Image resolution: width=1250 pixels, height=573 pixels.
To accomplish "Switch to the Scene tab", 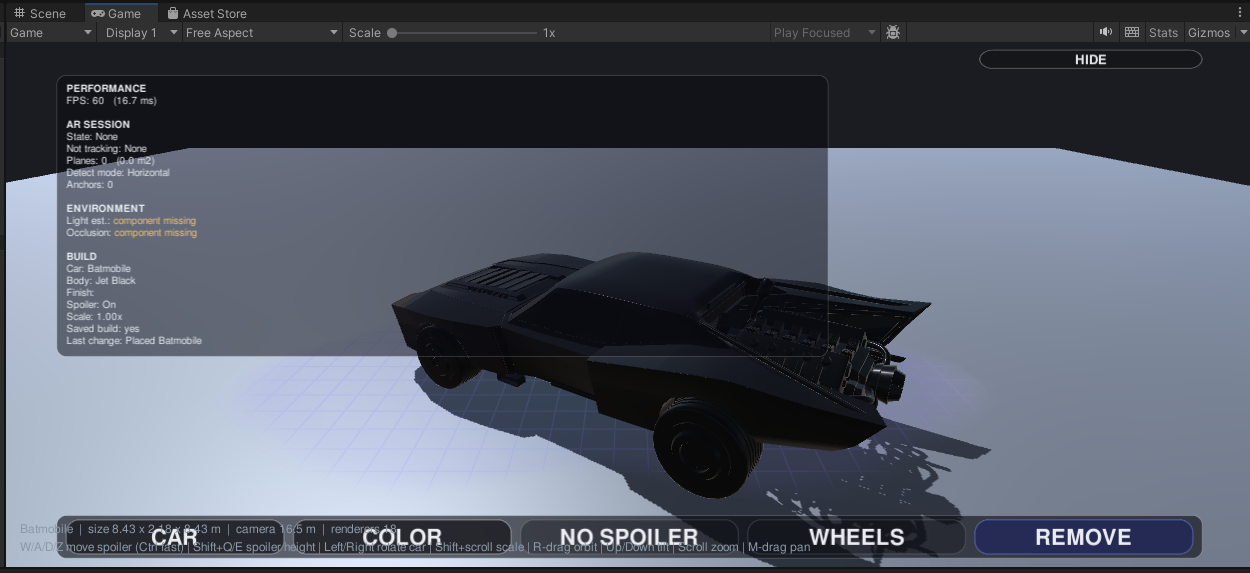I will (40, 13).
